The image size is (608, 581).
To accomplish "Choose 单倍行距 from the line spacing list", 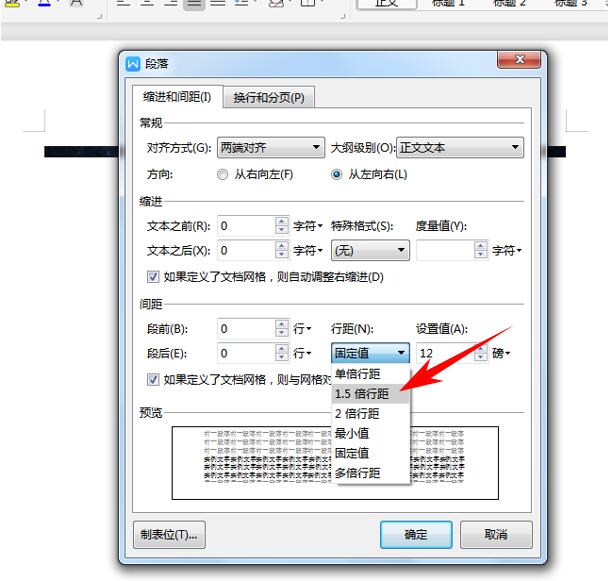I will point(370,374).
